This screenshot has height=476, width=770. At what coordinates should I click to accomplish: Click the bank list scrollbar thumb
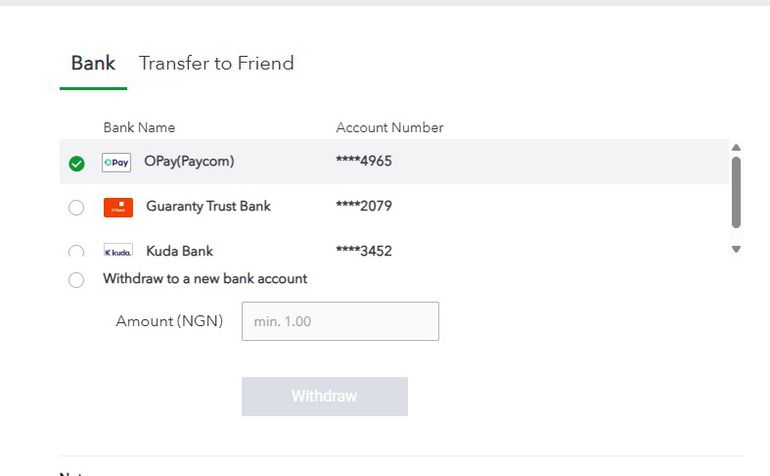point(736,191)
